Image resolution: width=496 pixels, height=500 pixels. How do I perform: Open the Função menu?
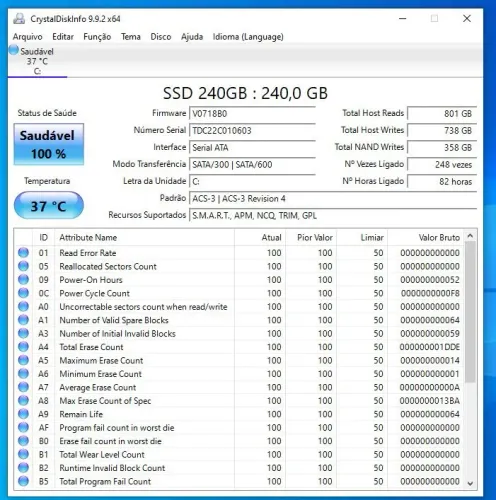(97, 37)
